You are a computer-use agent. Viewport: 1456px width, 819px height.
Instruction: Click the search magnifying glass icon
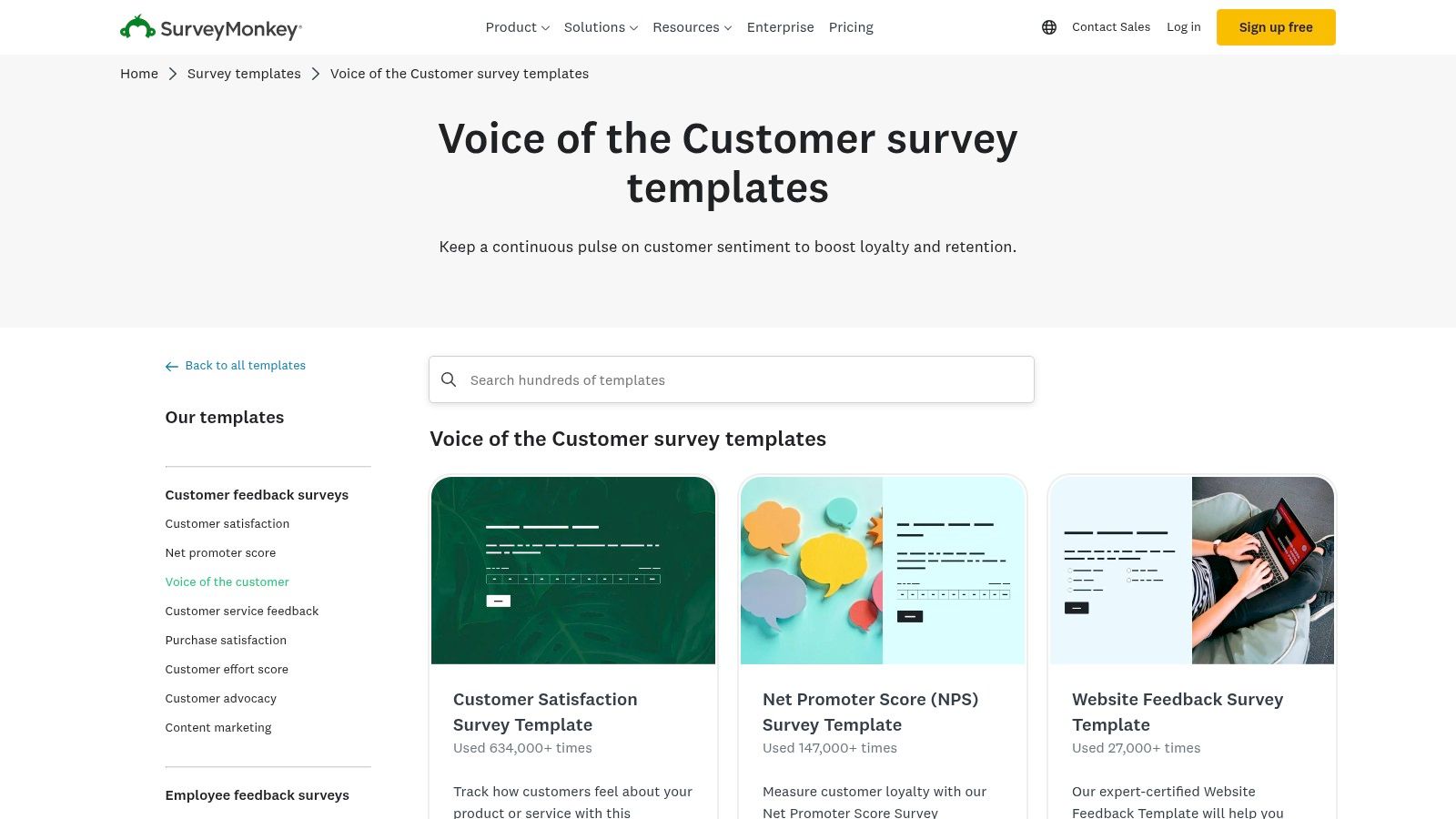click(x=449, y=379)
